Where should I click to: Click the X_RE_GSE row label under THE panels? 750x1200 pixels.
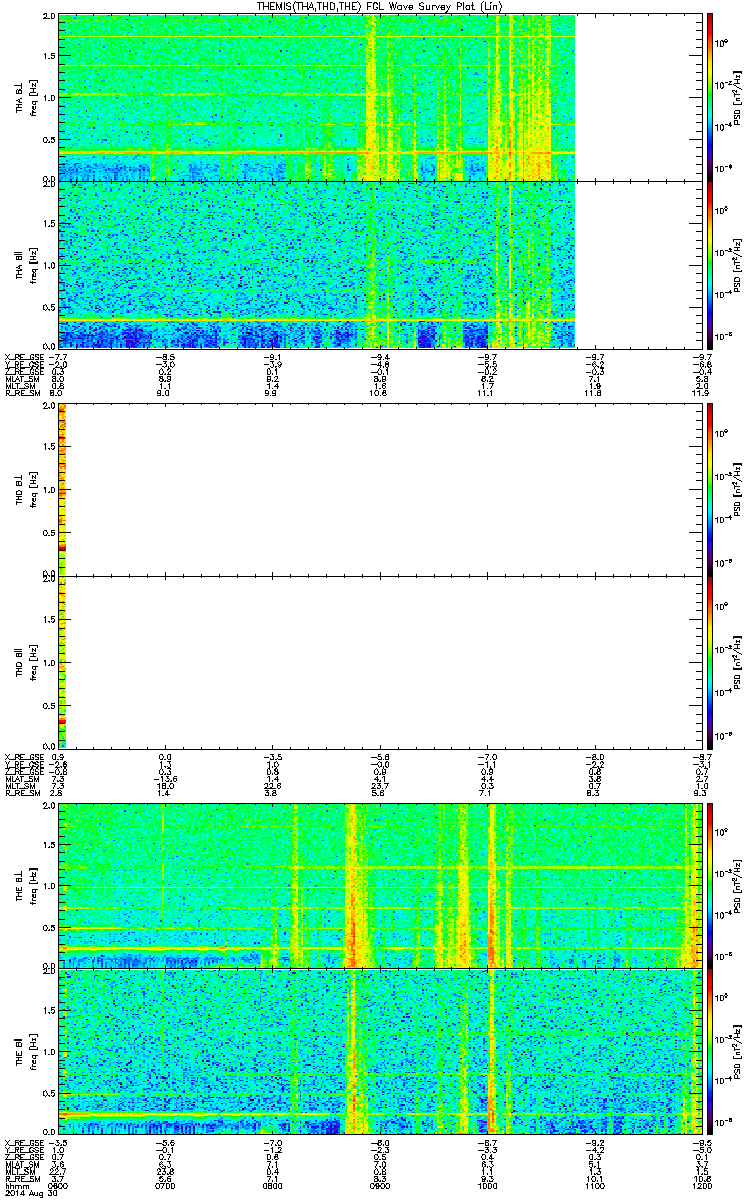coord(24,1141)
